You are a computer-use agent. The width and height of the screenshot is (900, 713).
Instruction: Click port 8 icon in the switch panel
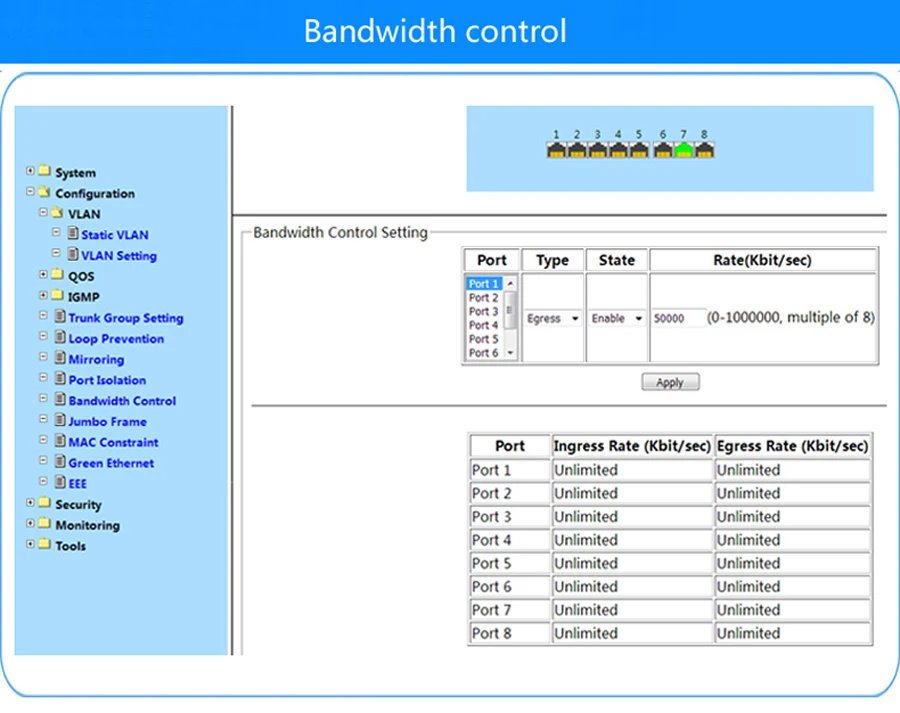click(704, 150)
